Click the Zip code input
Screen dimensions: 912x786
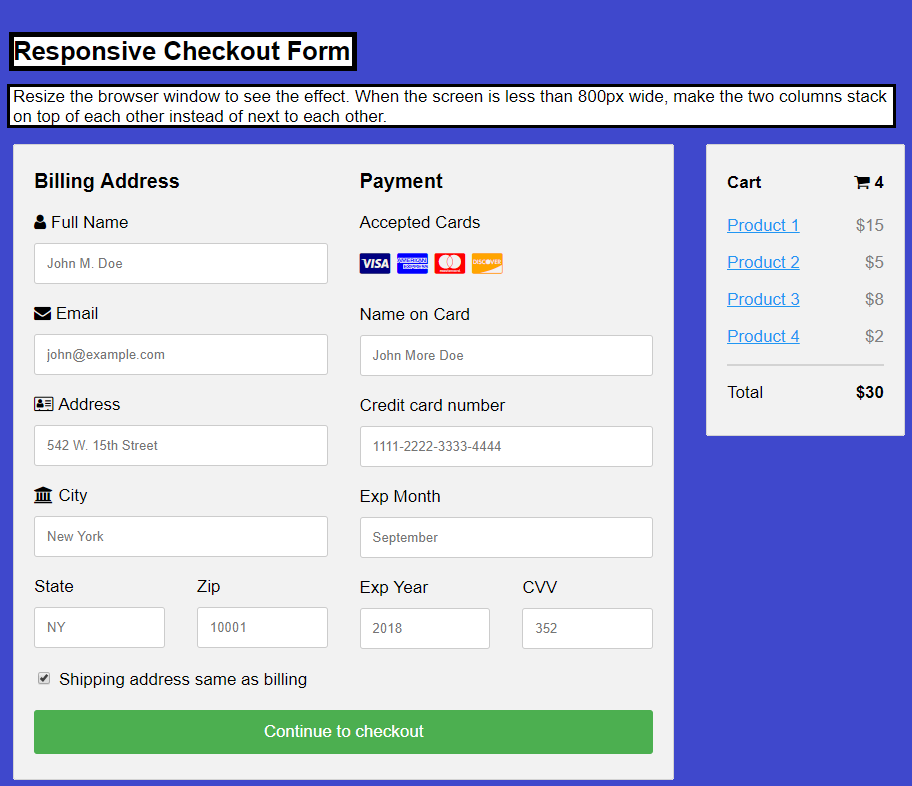262,627
